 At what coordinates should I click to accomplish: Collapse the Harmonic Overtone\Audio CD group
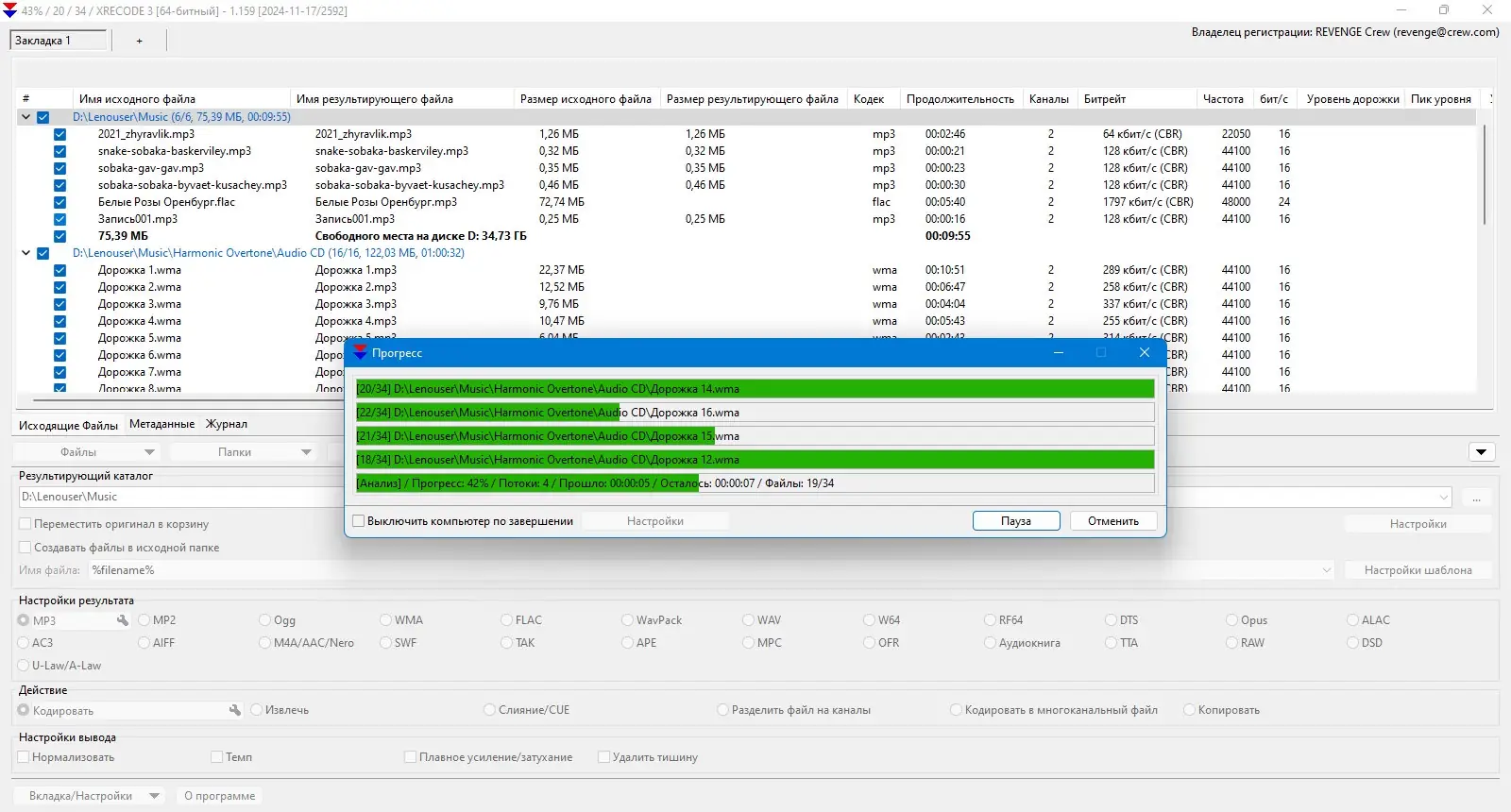point(25,253)
